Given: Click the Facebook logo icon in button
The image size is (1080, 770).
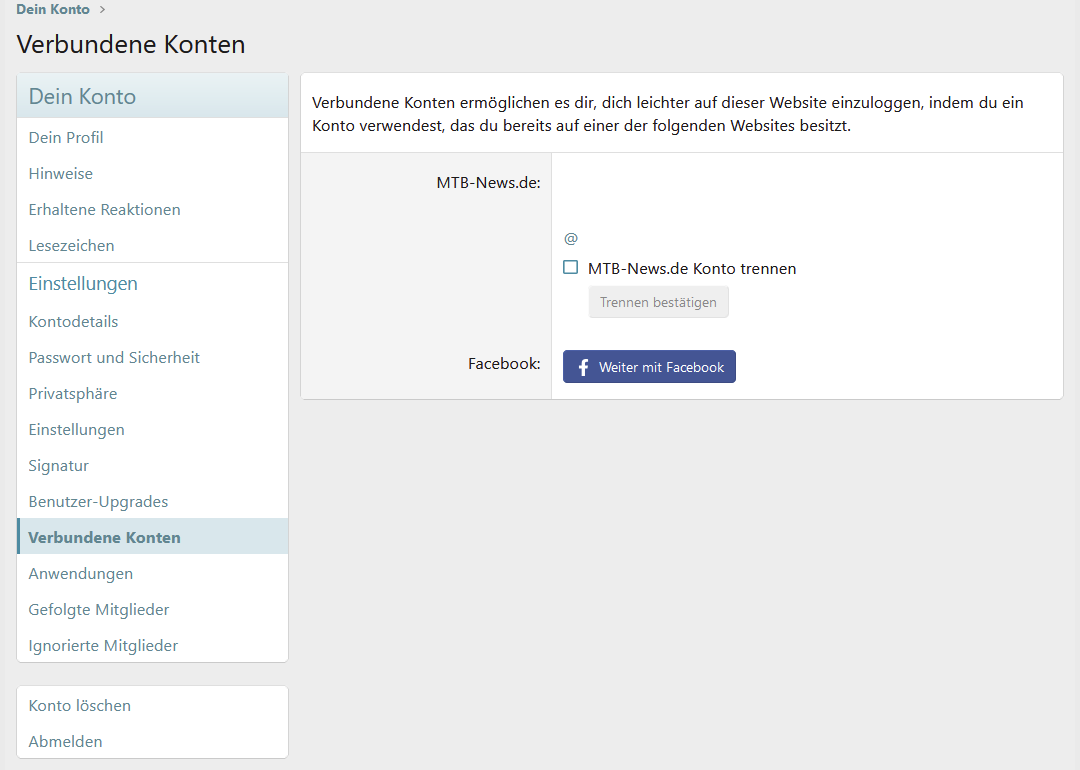Looking at the screenshot, I should coord(583,367).
